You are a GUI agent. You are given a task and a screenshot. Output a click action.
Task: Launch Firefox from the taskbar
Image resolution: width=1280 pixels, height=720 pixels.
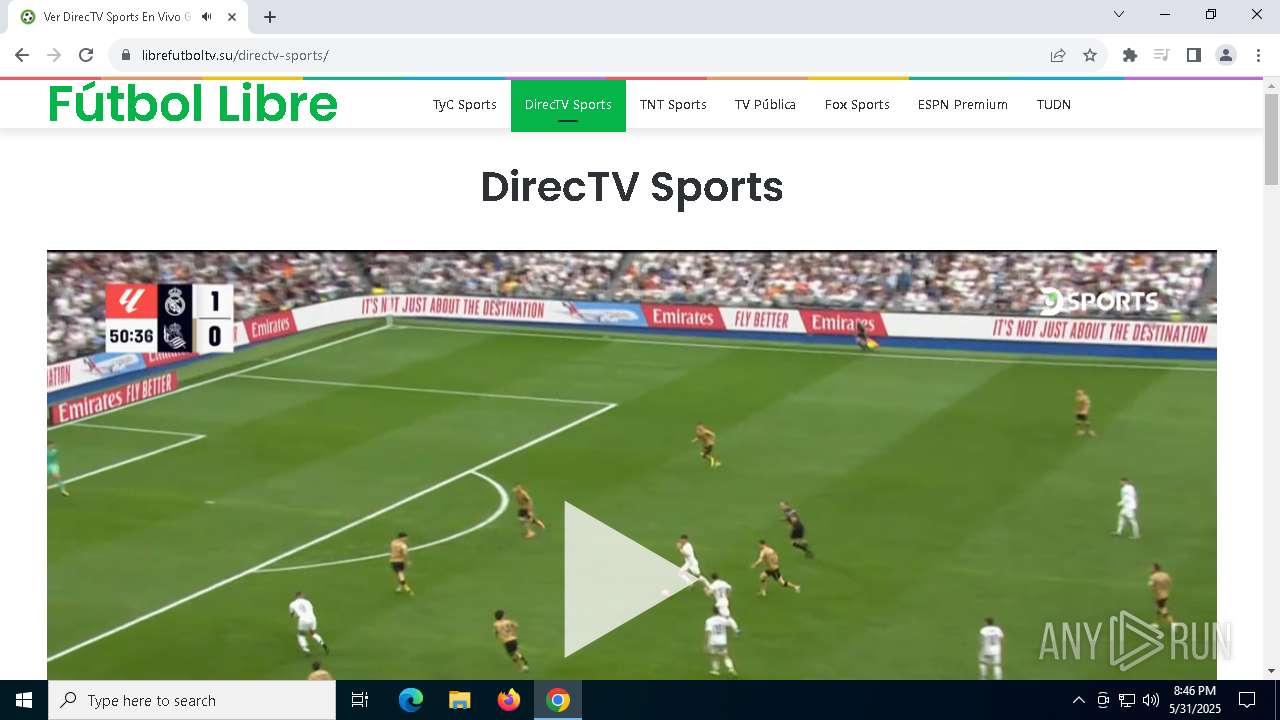point(509,700)
